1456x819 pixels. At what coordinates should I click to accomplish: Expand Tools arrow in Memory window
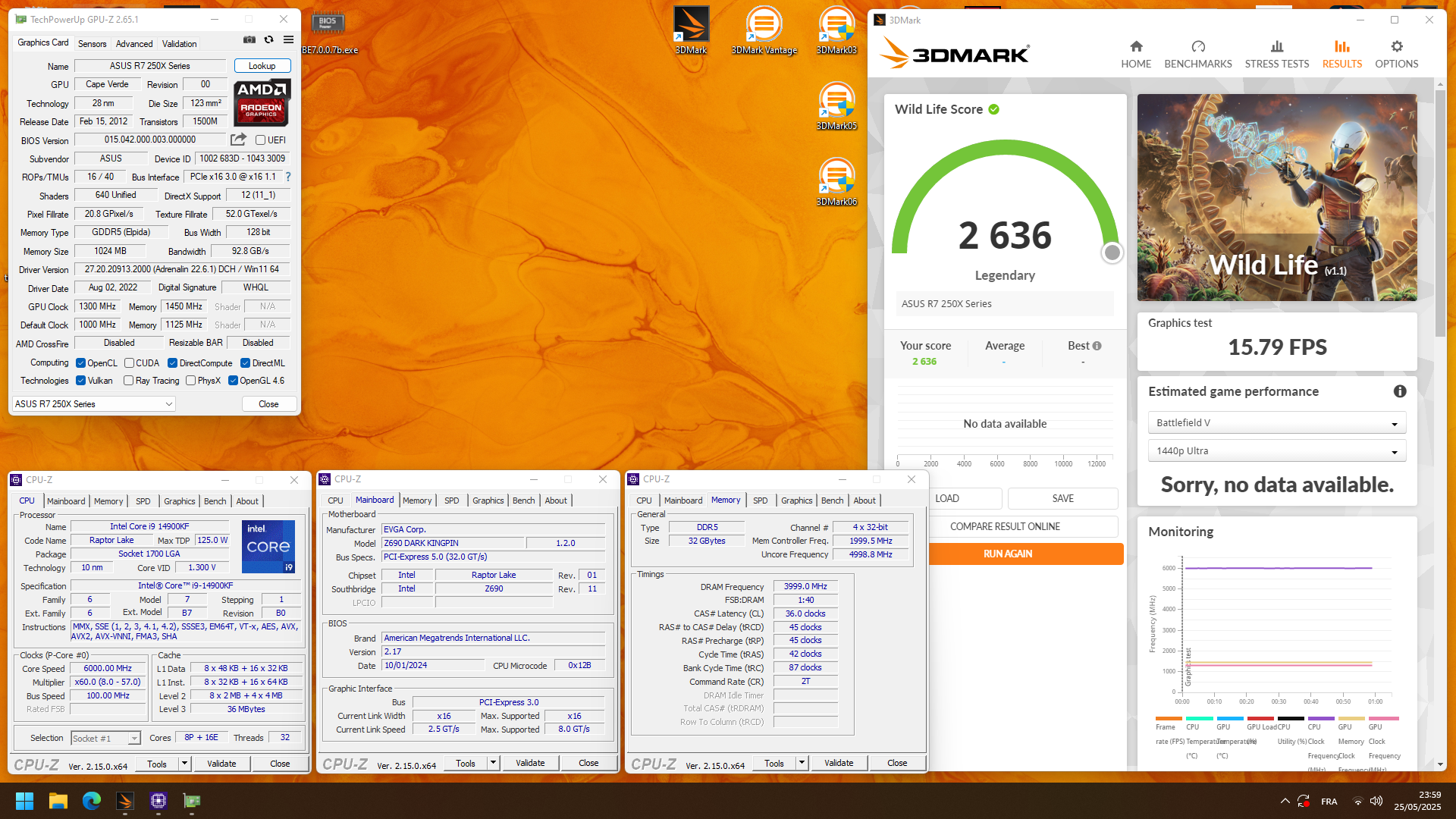coord(802,763)
